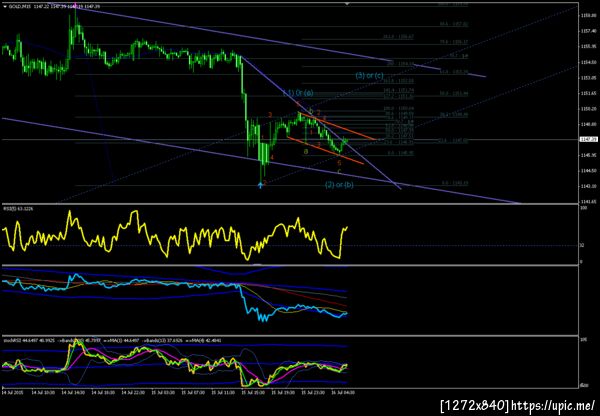
Task: Select the orange "4" wave label near the low
Action: tap(272, 157)
